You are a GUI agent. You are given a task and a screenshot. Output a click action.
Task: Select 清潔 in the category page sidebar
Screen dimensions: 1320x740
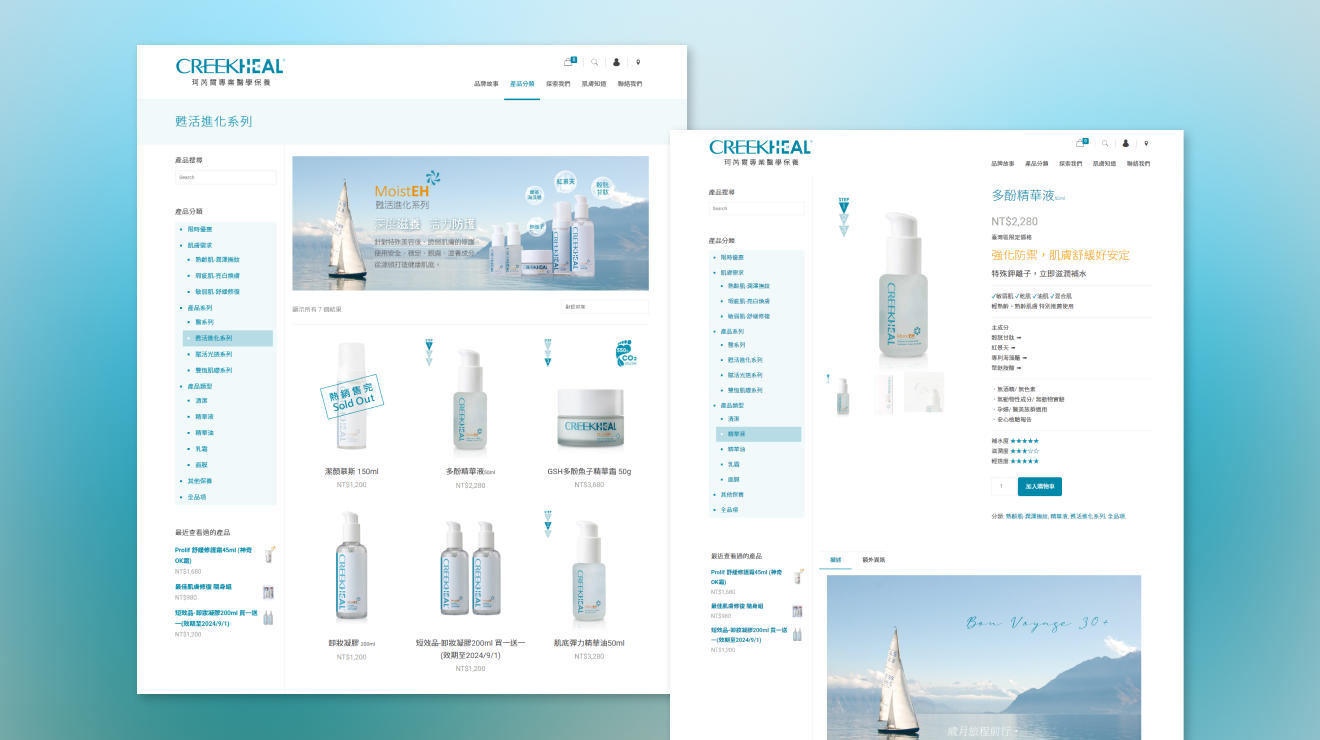click(201, 401)
